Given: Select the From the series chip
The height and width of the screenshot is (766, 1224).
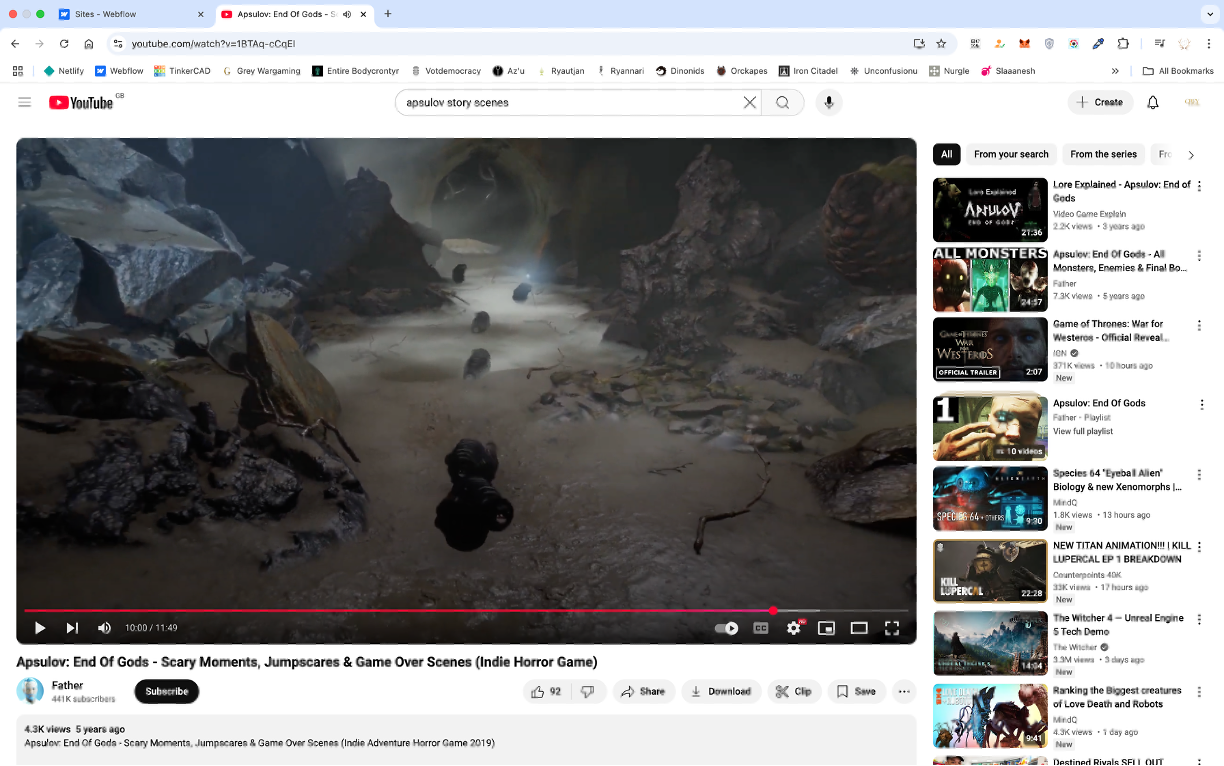Looking at the screenshot, I should click(x=1103, y=154).
